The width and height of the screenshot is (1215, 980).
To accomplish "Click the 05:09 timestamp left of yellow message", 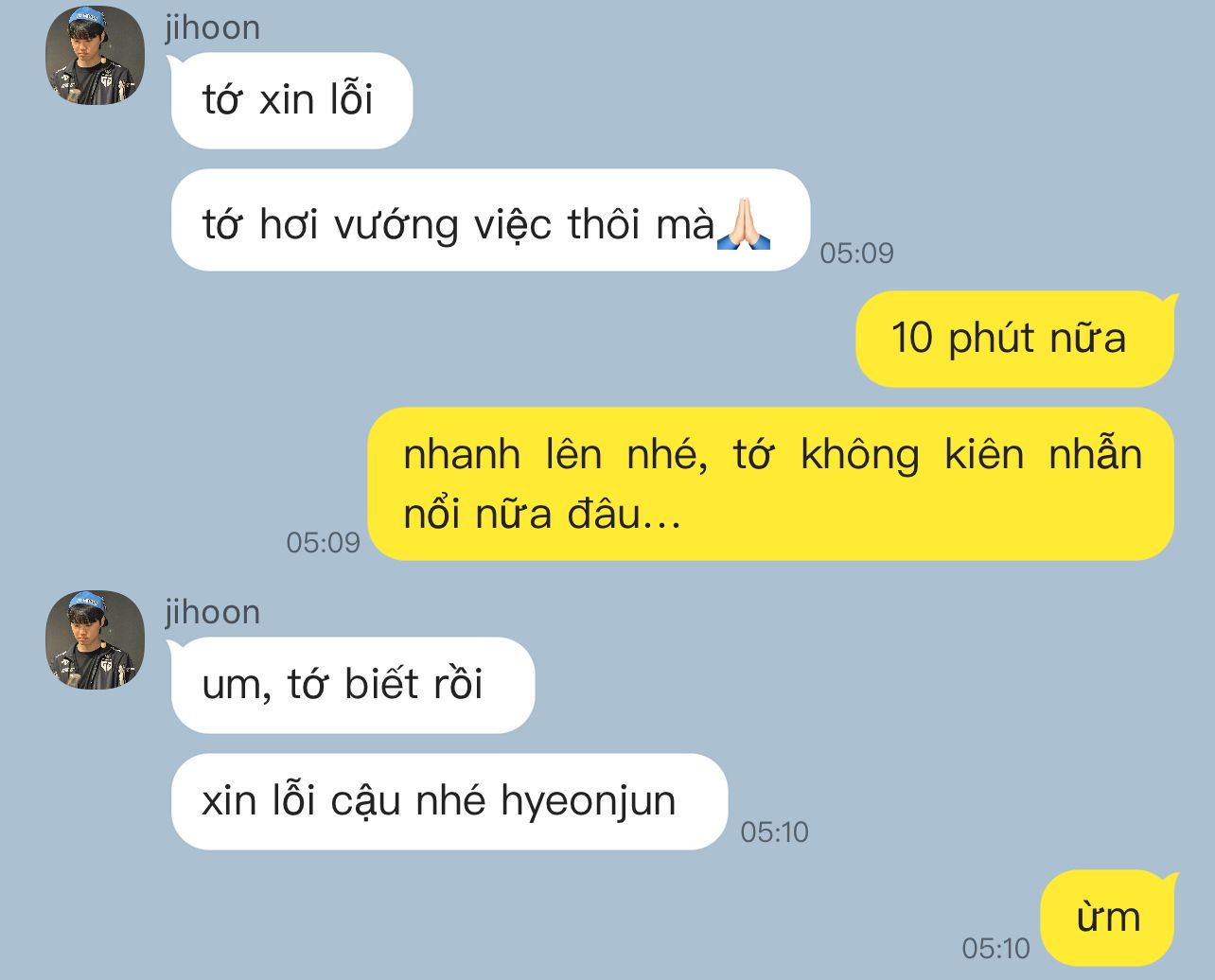I will 324,542.
